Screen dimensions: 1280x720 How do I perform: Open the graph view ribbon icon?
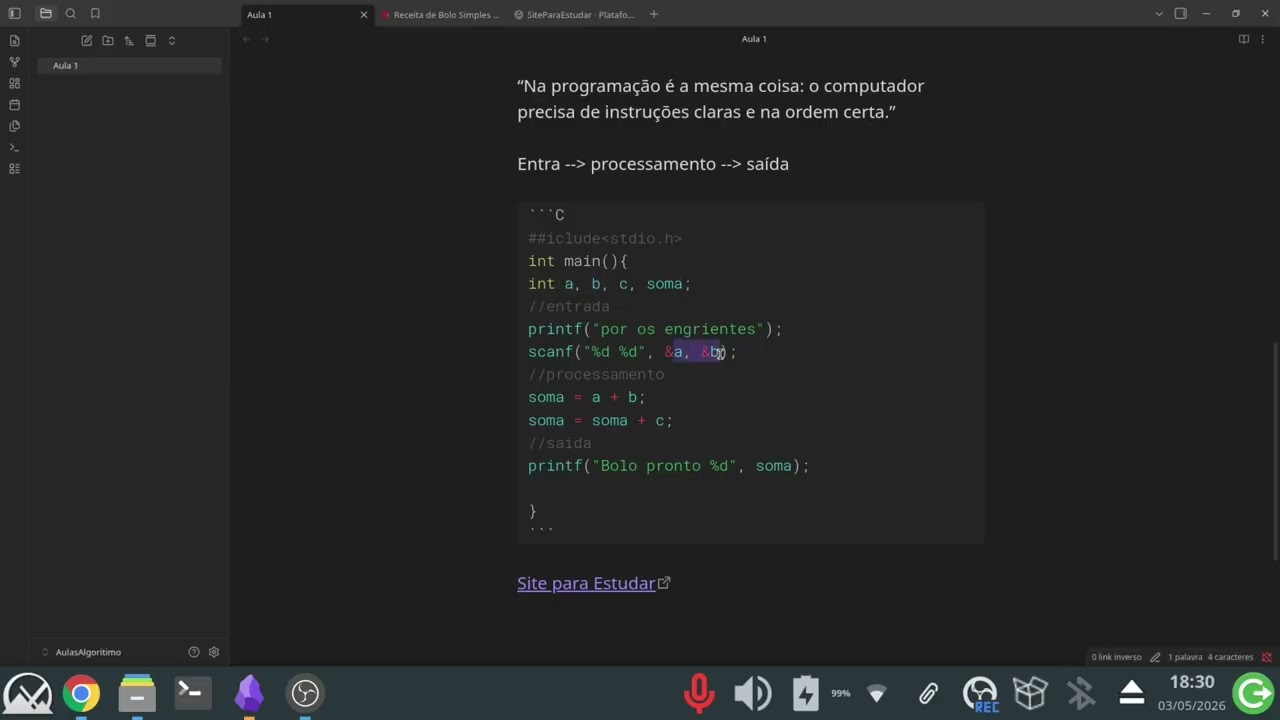click(14, 62)
